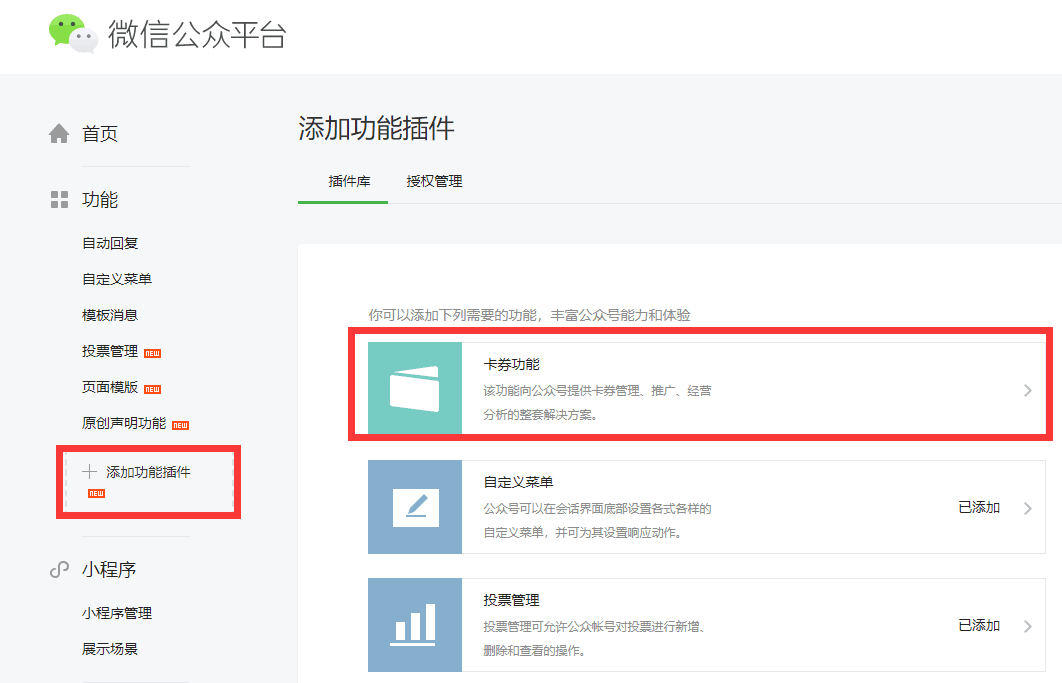
Task: Click the grid icon beside 功能
Action: point(59,200)
